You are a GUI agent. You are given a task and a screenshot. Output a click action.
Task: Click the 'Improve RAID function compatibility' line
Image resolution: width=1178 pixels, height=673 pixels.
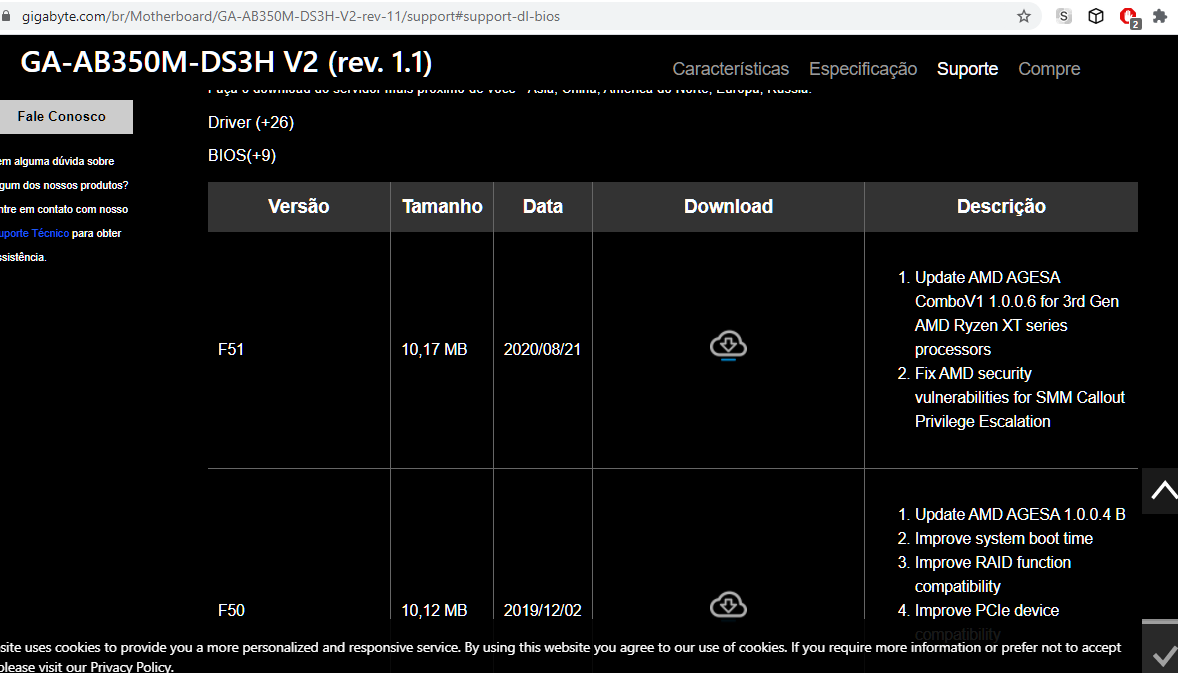992,575
